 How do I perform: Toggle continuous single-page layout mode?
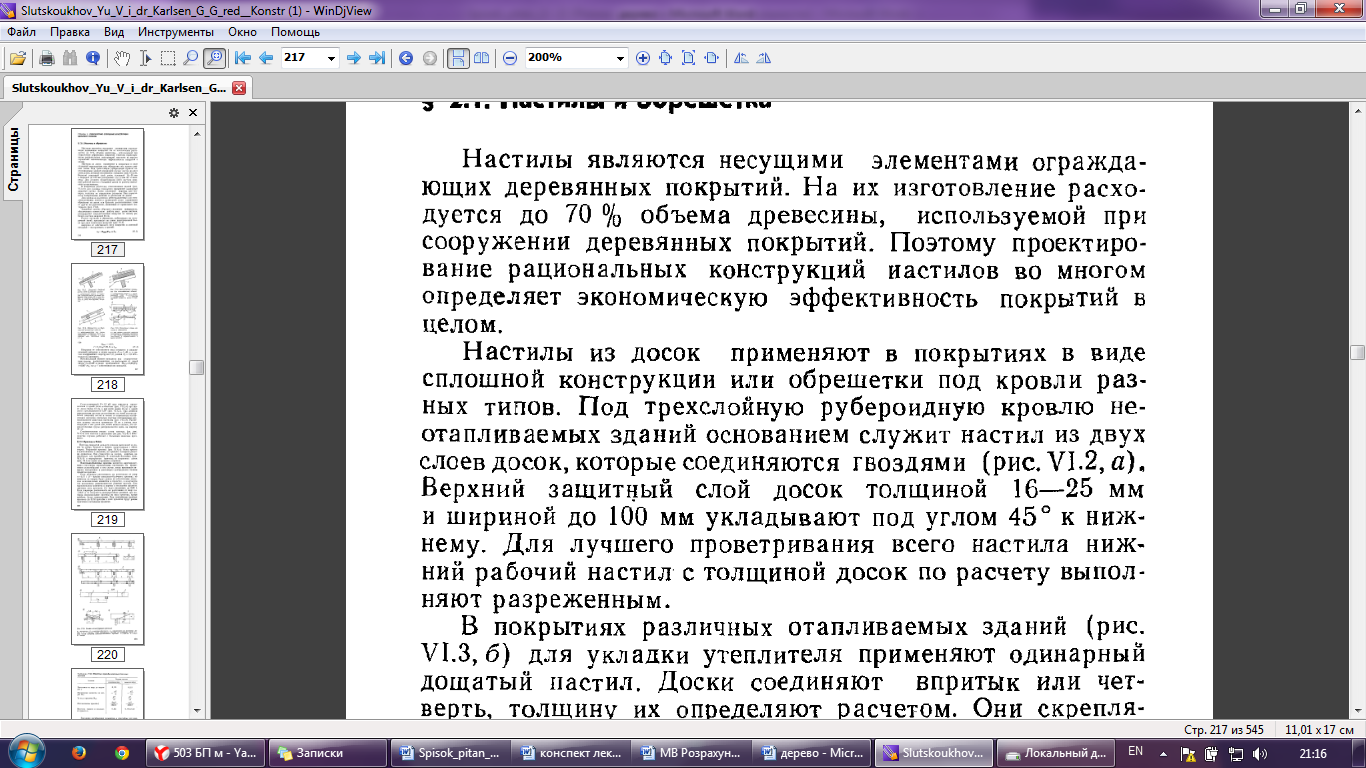pyautogui.click(x=457, y=58)
